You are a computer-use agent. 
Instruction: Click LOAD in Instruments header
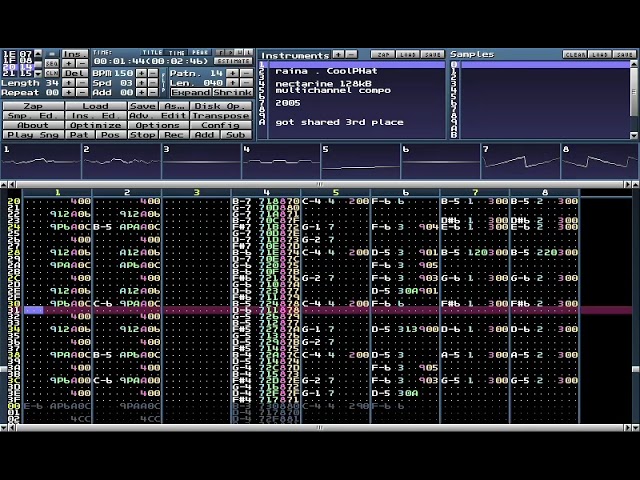coord(407,54)
